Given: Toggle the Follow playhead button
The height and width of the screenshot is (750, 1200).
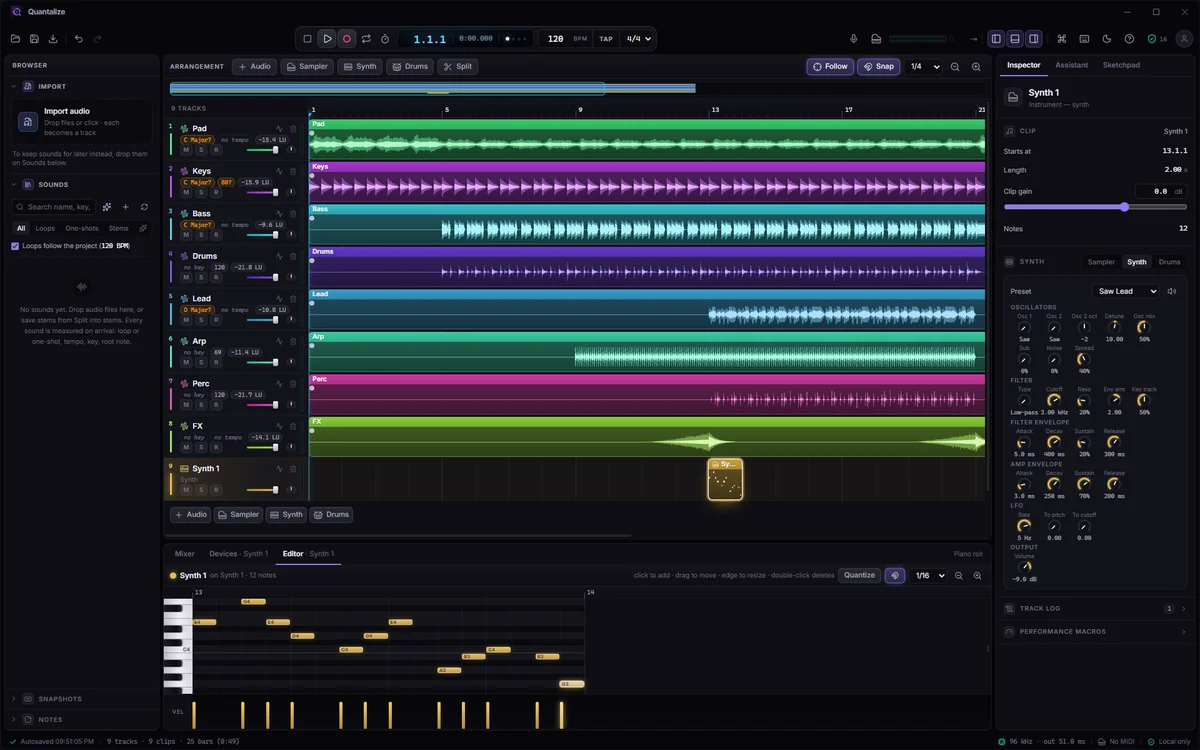Looking at the screenshot, I should click(x=830, y=67).
